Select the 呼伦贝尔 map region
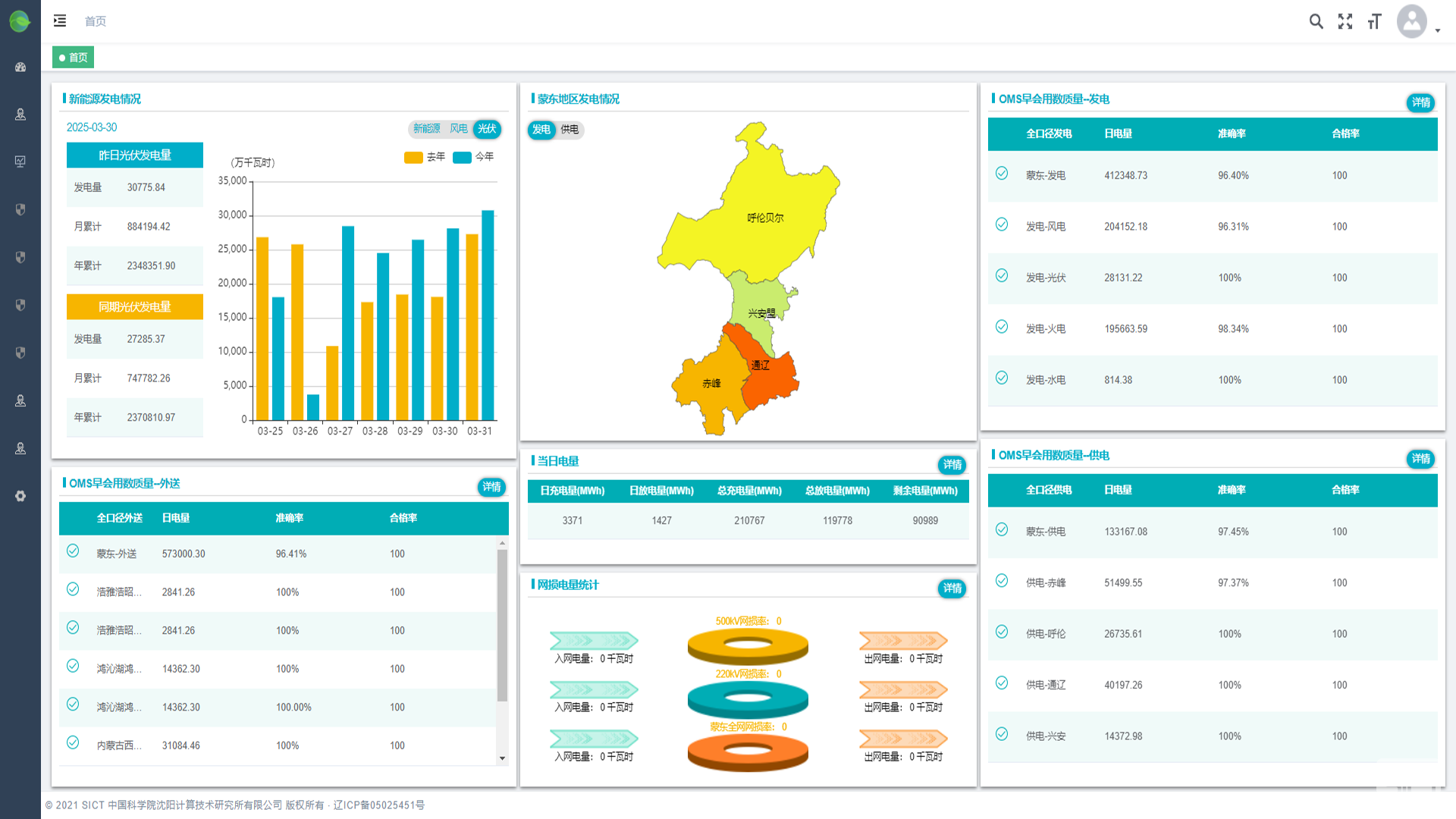Screen dimensions: 1456x819 pyautogui.click(x=764, y=218)
